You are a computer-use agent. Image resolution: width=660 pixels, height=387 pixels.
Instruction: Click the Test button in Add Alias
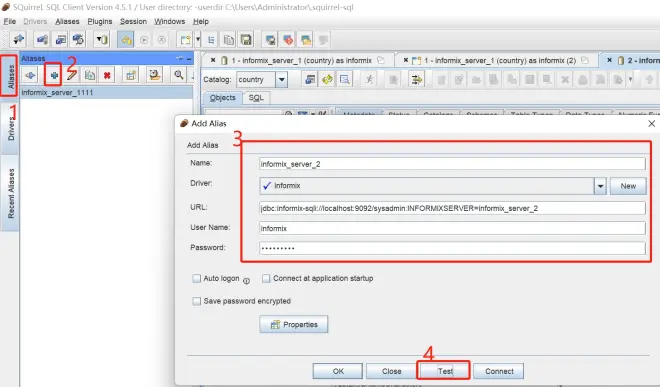click(x=444, y=371)
